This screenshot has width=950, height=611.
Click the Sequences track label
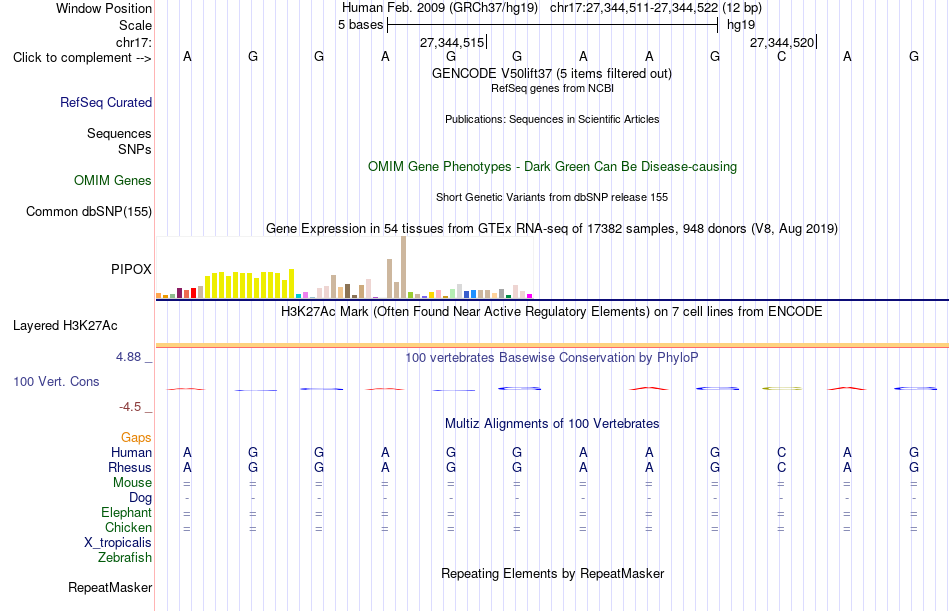click(x=119, y=133)
